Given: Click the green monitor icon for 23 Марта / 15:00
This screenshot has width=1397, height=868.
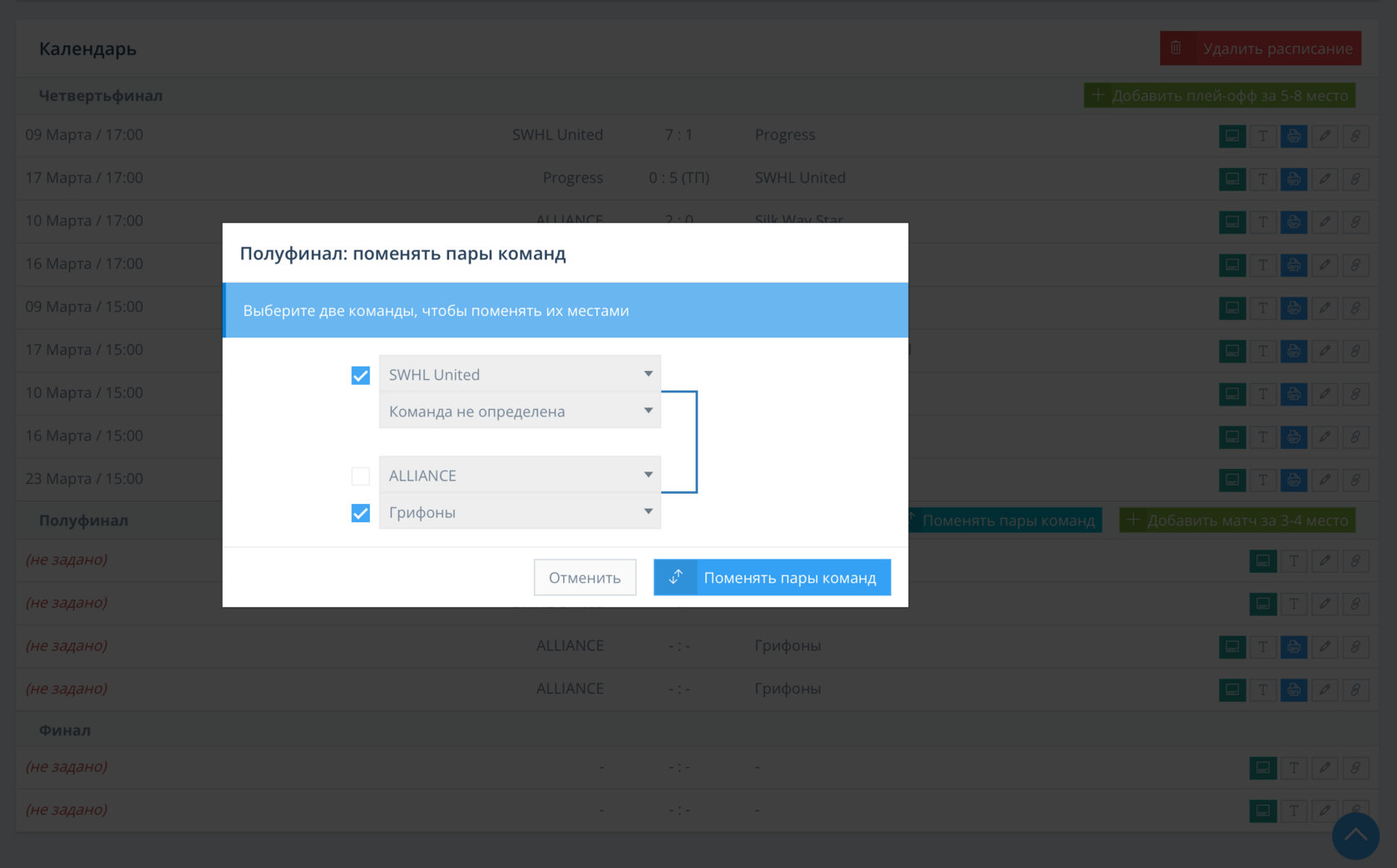Looking at the screenshot, I should click(x=1232, y=480).
